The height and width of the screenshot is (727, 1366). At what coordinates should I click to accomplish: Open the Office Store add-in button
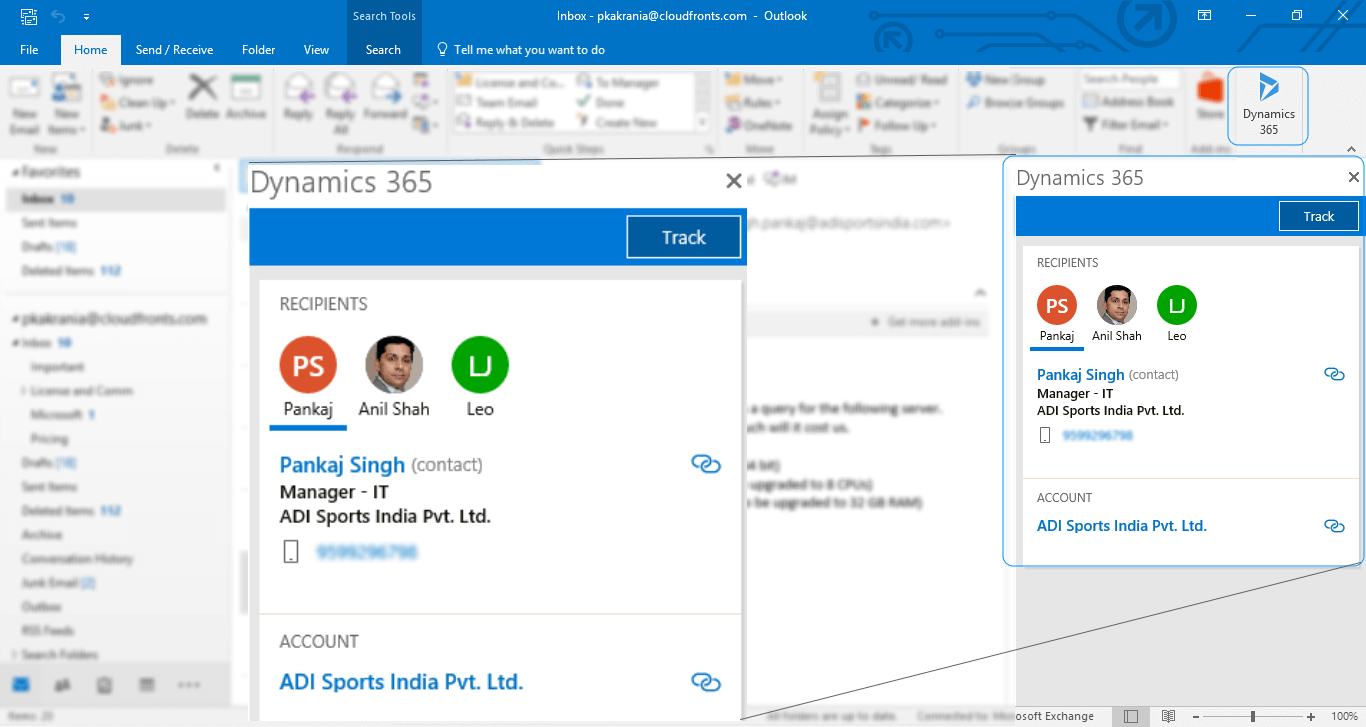(1210, 99)
